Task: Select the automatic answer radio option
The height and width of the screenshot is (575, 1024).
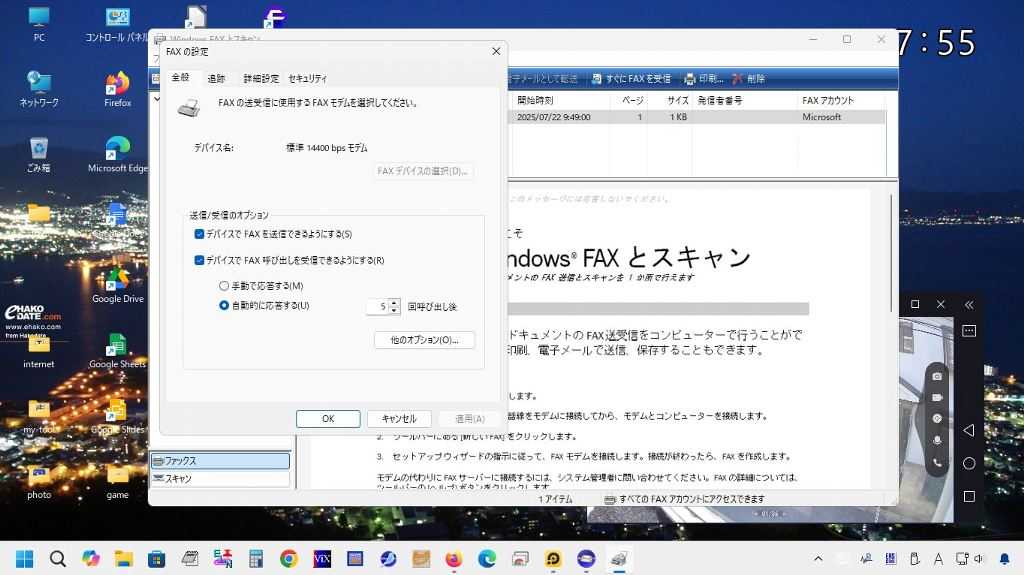Action: (224, 306)
